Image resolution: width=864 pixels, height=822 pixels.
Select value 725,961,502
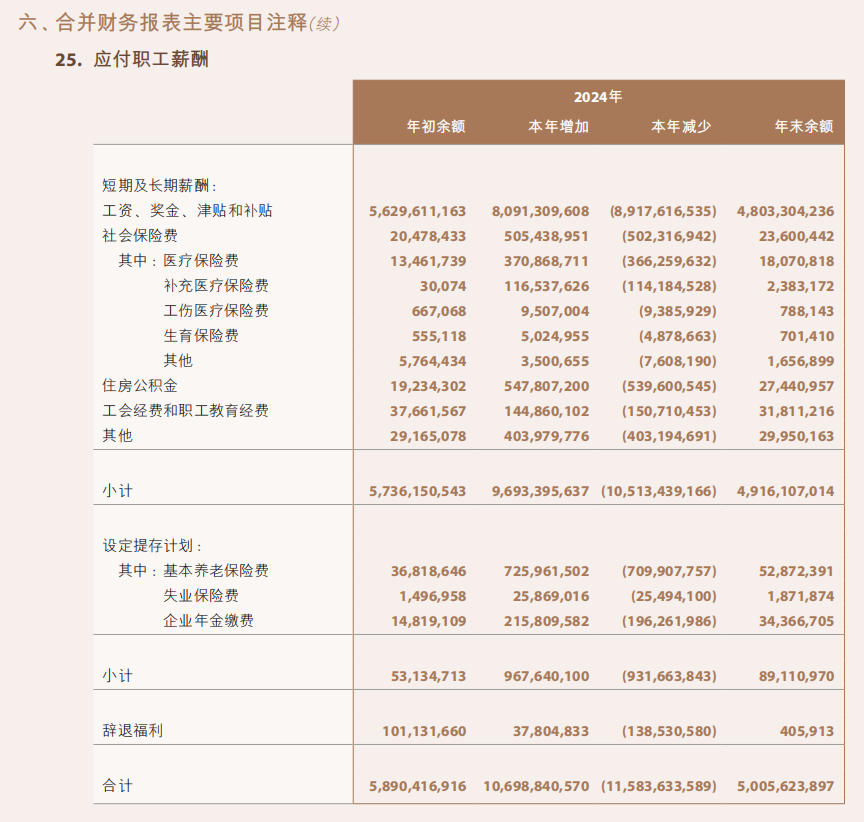point(546,571)
